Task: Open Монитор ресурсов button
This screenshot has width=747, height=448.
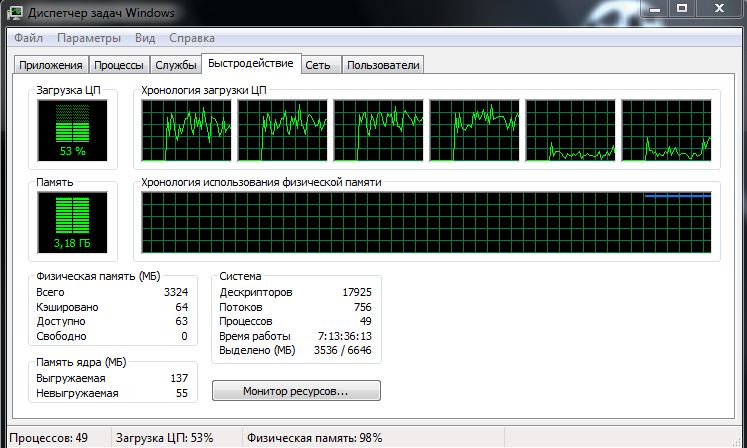Action: tap(296, 391)
